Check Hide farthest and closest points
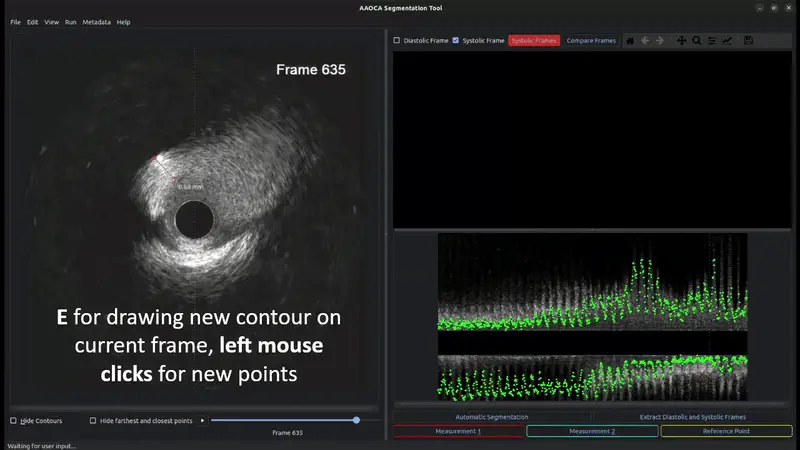This screenshot has height=450, width=800. pos(93,421)
